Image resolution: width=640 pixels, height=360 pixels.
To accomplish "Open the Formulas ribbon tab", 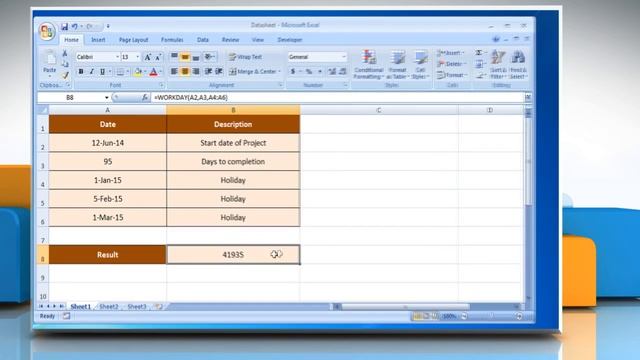I will [x=172, y=40].
